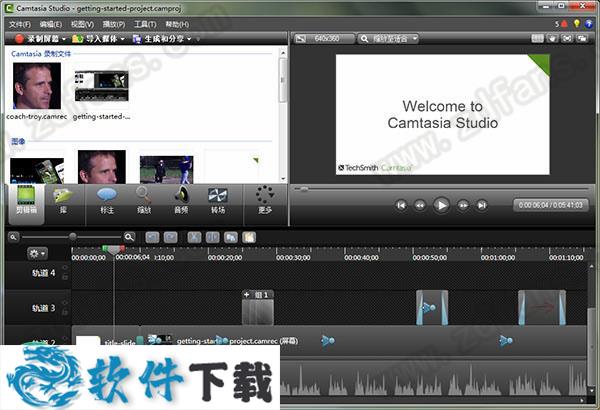
Task: Click the yellow lightbulb tips icon
Action: click(x=577, y=24)
